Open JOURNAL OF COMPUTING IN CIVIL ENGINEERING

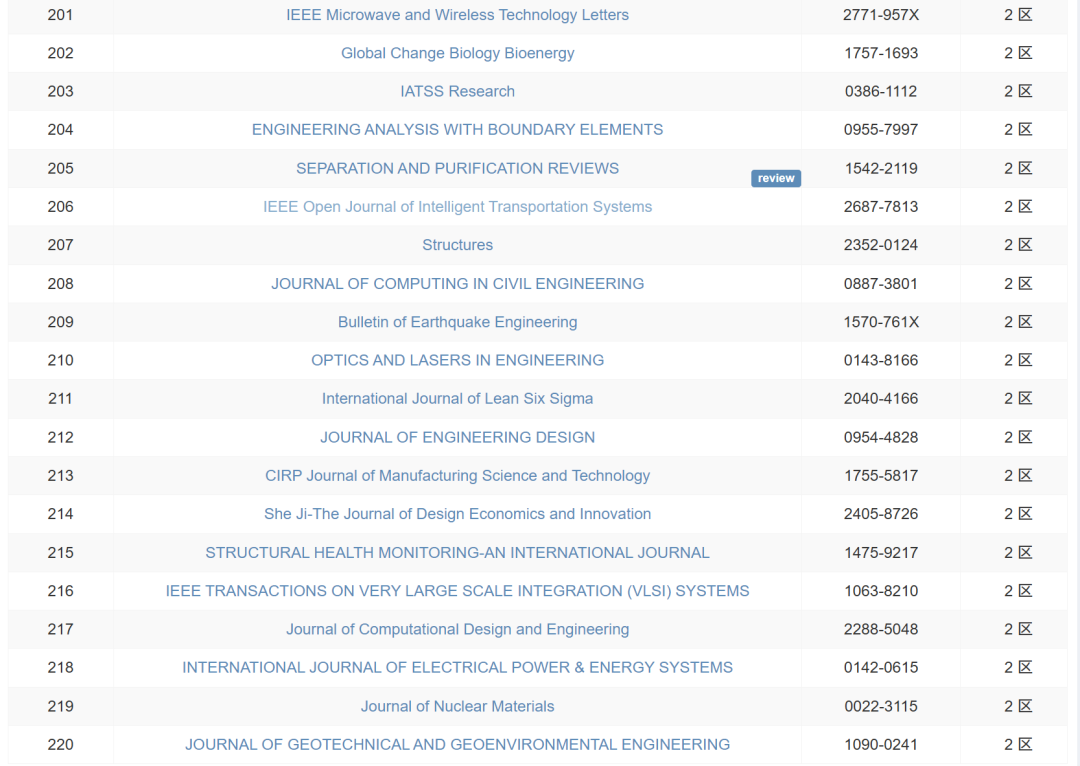(457, 284)
